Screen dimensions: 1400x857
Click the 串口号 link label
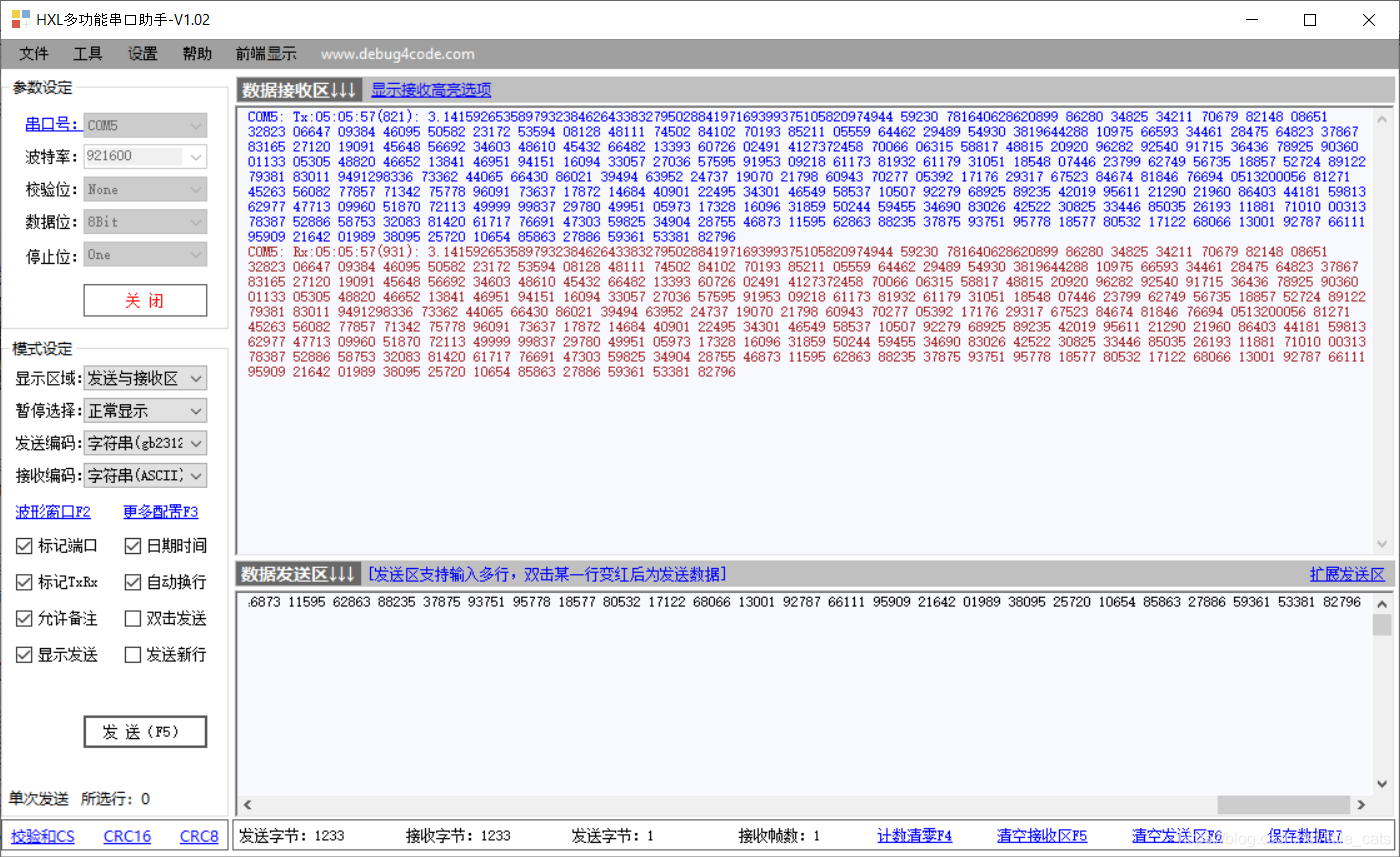click(54, 125)
